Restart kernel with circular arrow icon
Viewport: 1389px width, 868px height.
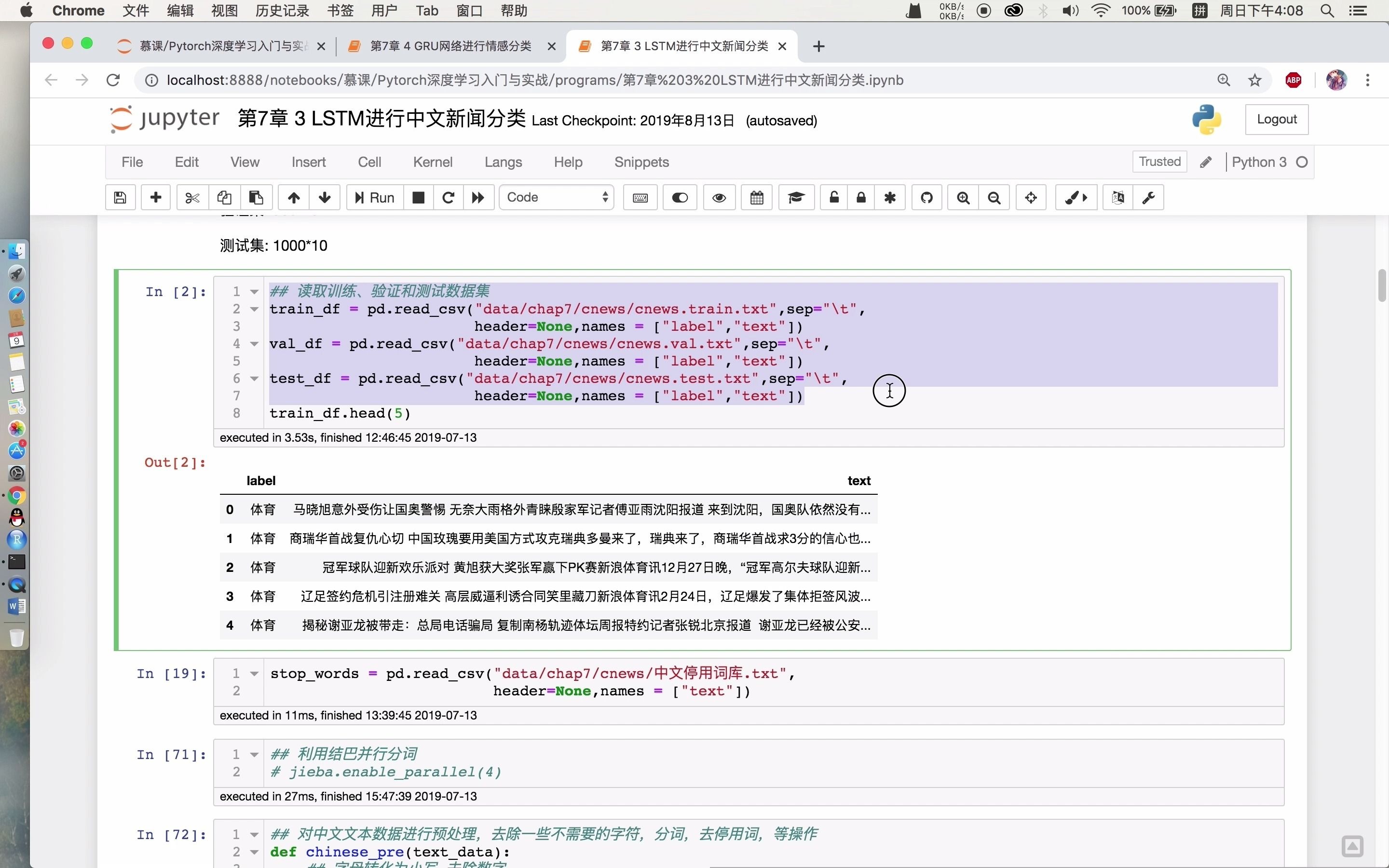[448, 198]
